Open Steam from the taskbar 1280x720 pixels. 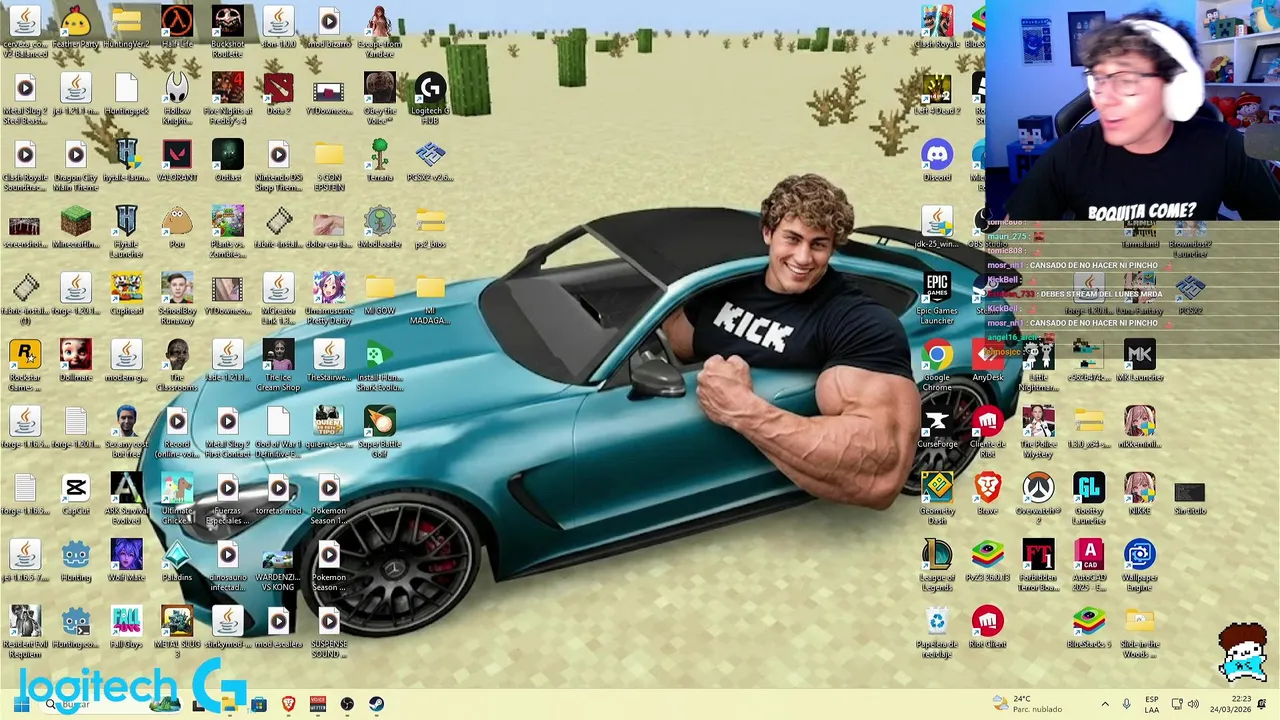coord(376,704)
